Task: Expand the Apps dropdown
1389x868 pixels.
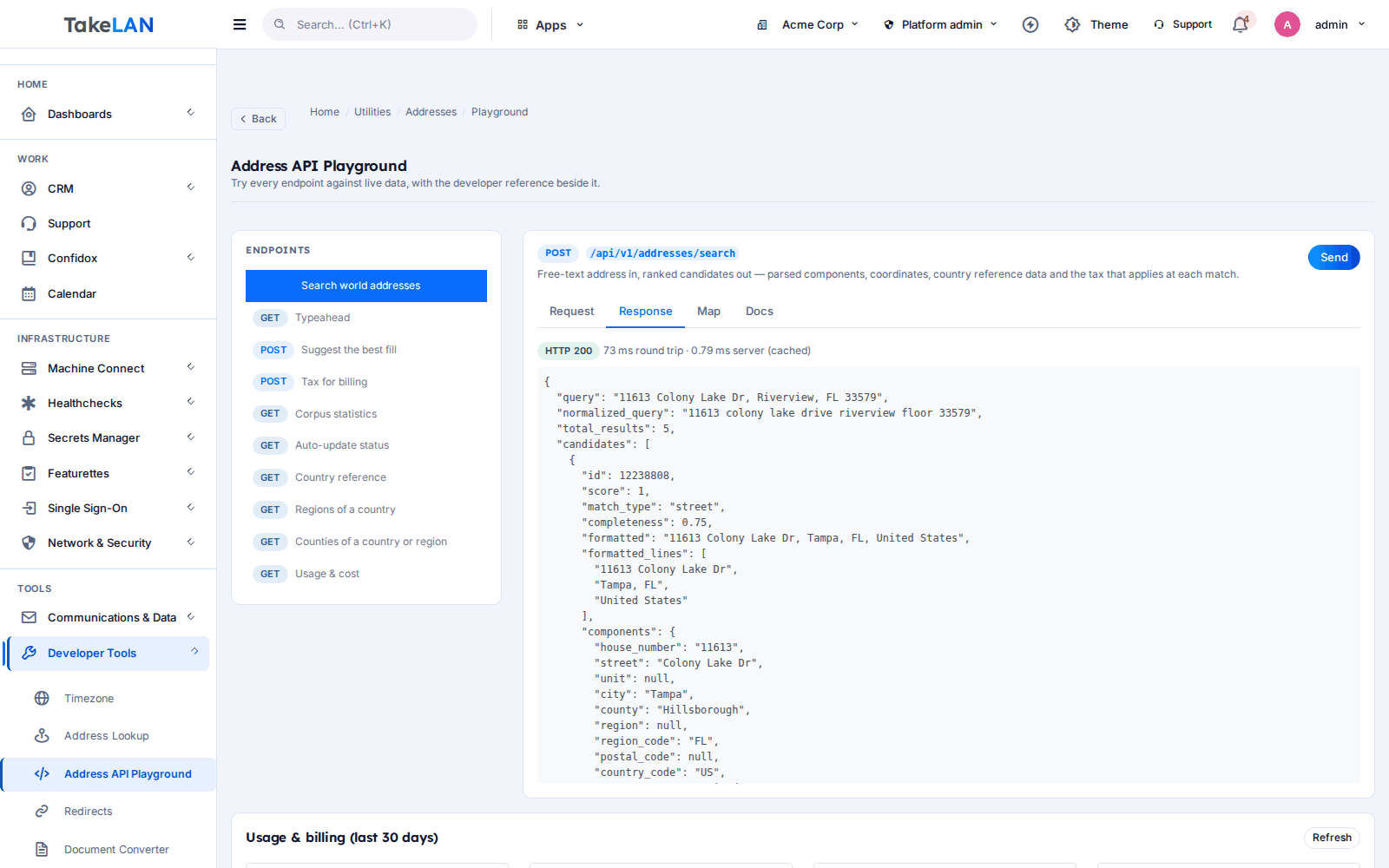Action: [x=550, y=24]
